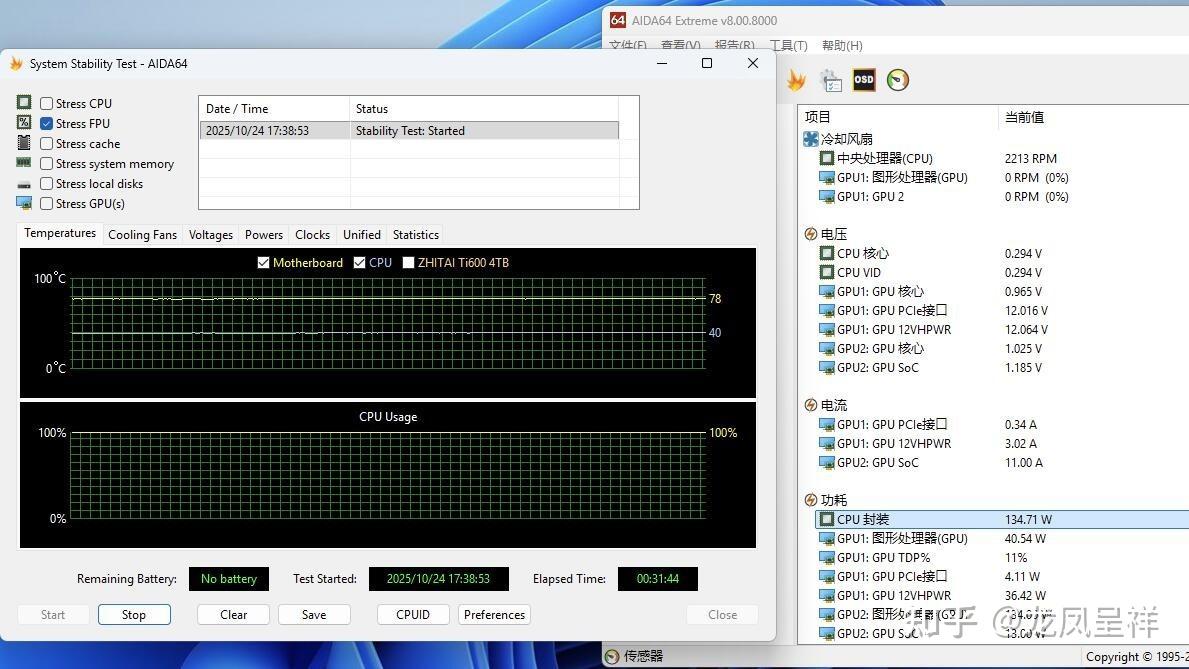Click the report wizard toolbar icon
Viewport: 1189px width, 669px height.
tap(831, 80)
